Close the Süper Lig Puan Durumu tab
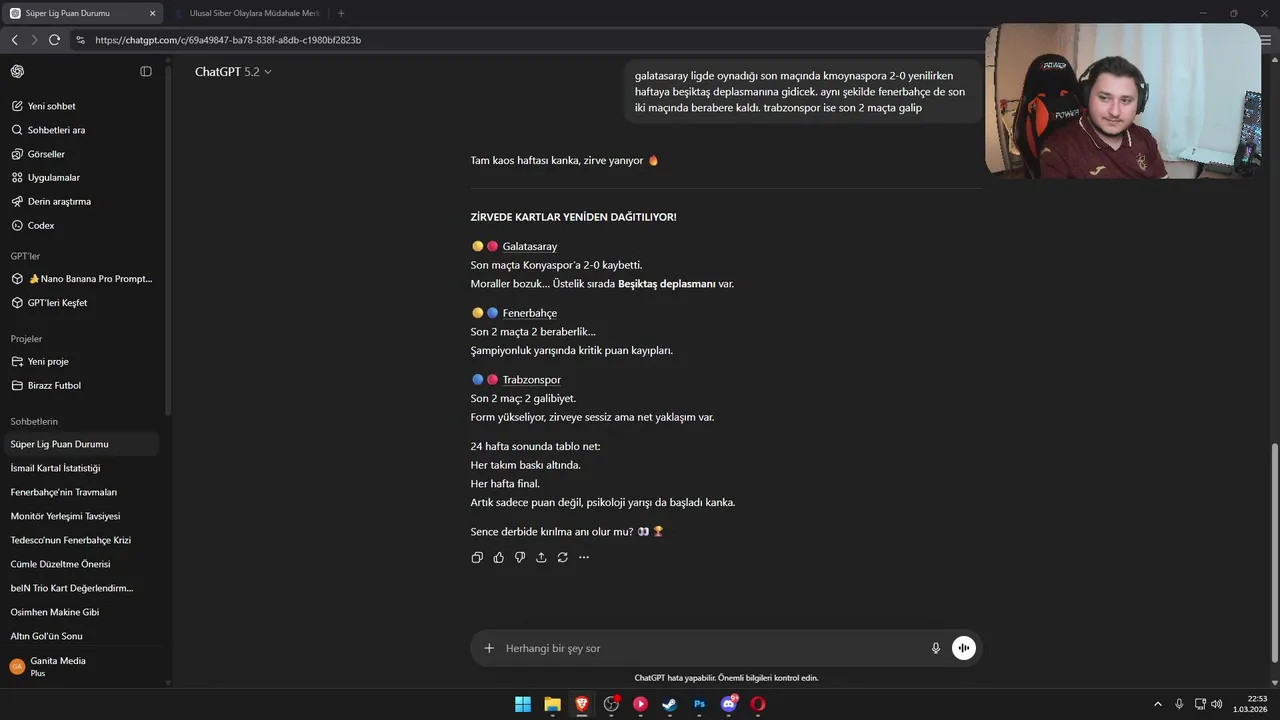 (152, 13)
